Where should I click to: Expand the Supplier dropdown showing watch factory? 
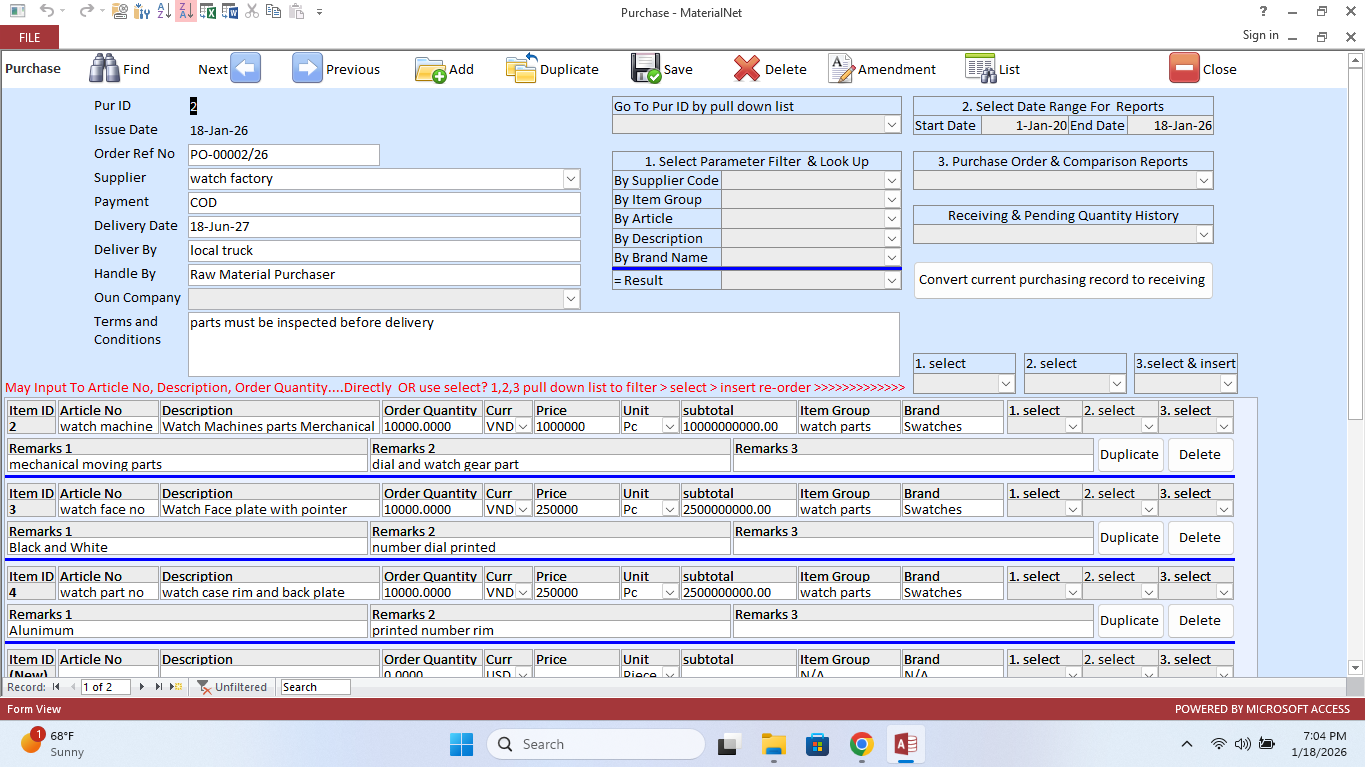click(571, 179)
